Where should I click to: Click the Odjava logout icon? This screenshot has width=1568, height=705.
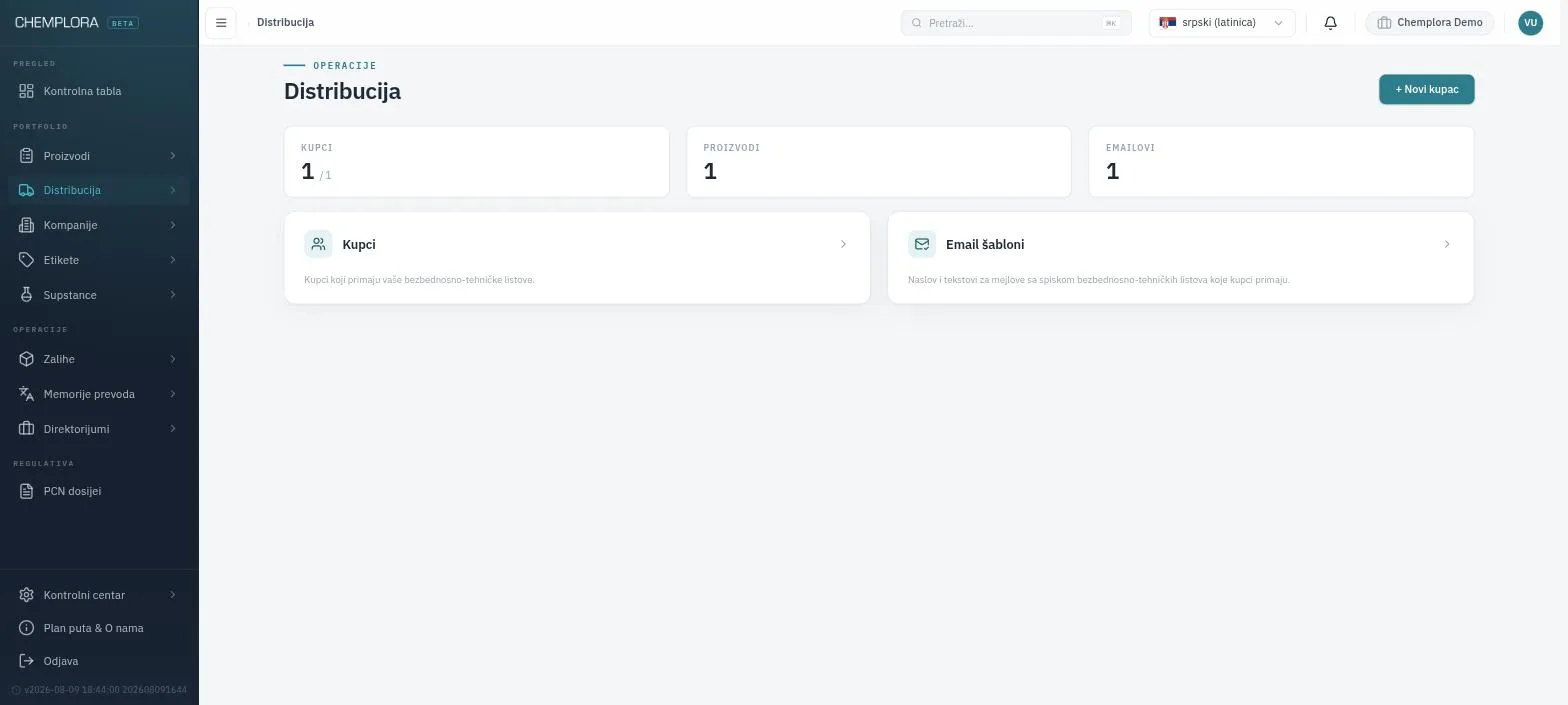[x=27, y=661]
